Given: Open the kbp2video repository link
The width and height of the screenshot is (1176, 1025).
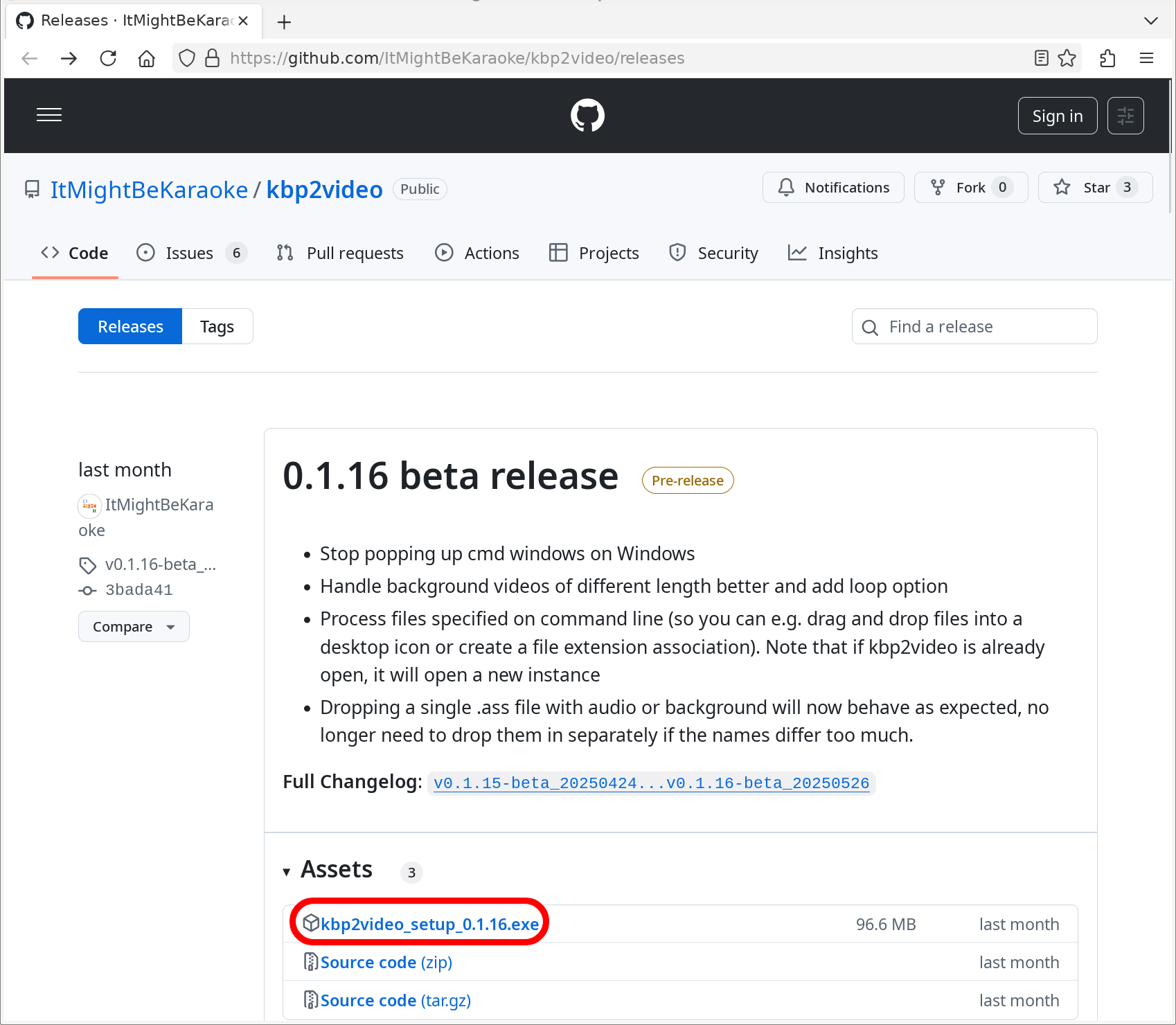Looking at the screenshot, I should (x=324, y=190).
